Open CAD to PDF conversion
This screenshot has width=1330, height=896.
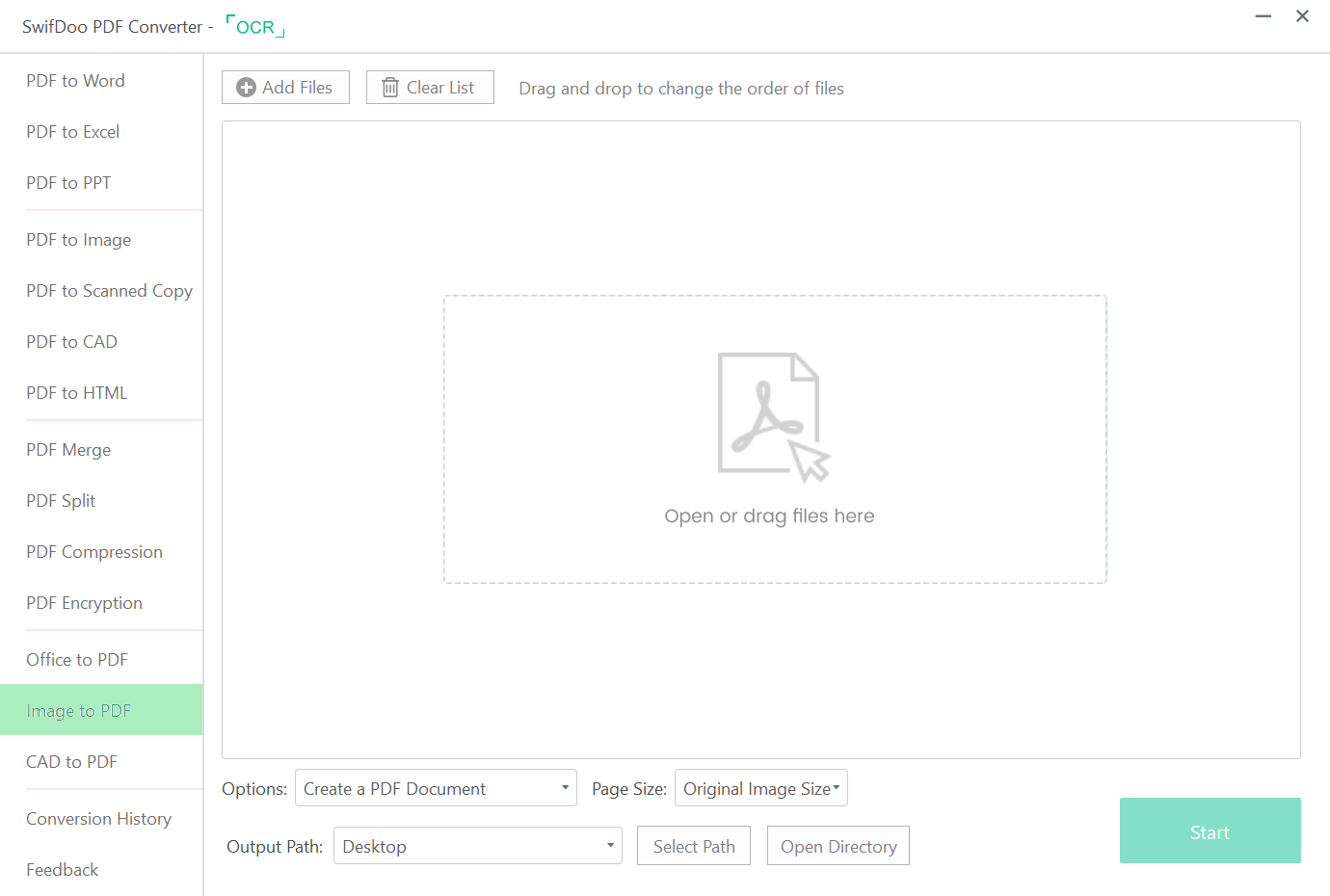pyautogui.click(x=101, y=762)
